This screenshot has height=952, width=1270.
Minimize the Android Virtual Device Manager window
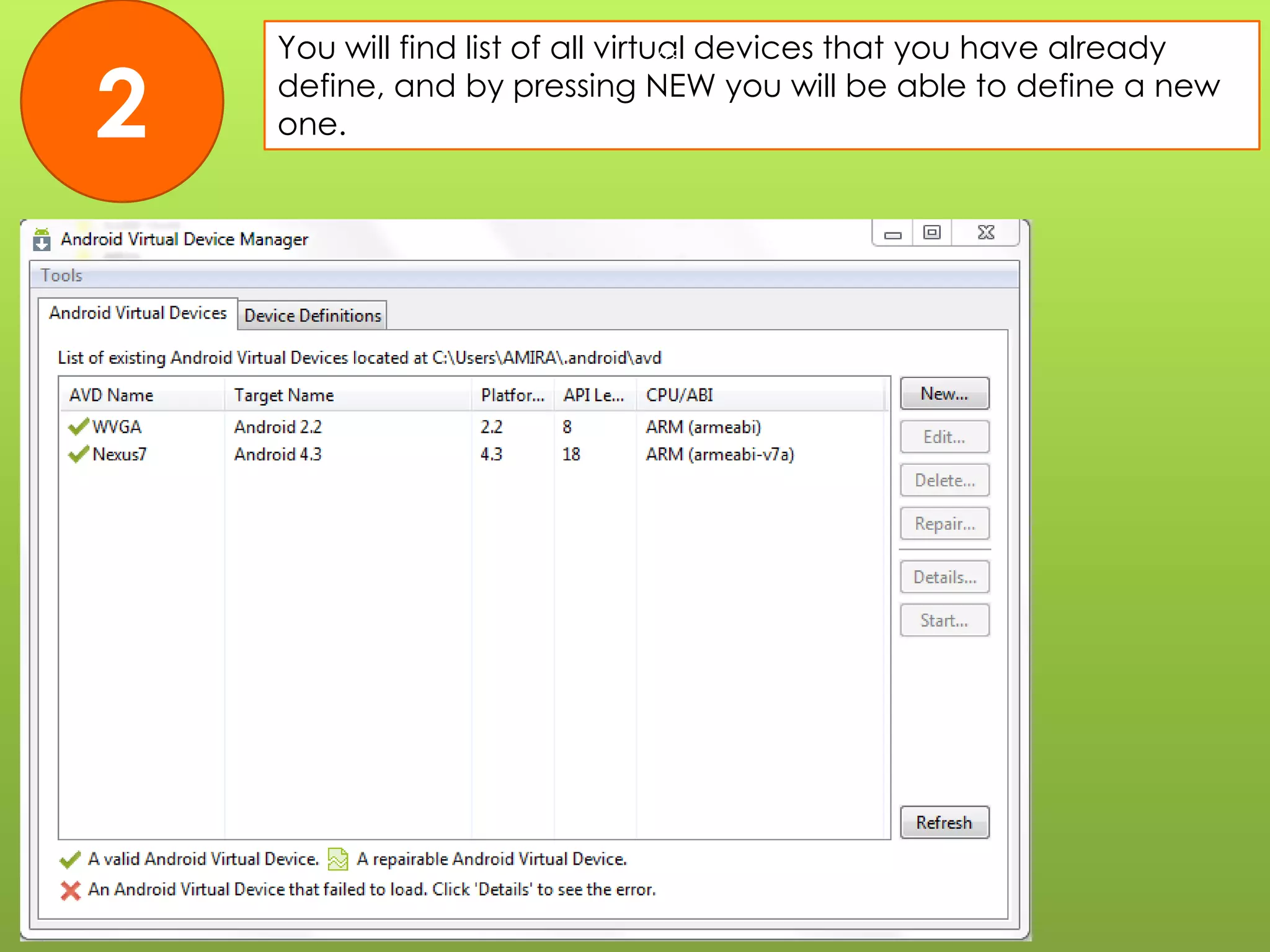(x=892, y=233)
